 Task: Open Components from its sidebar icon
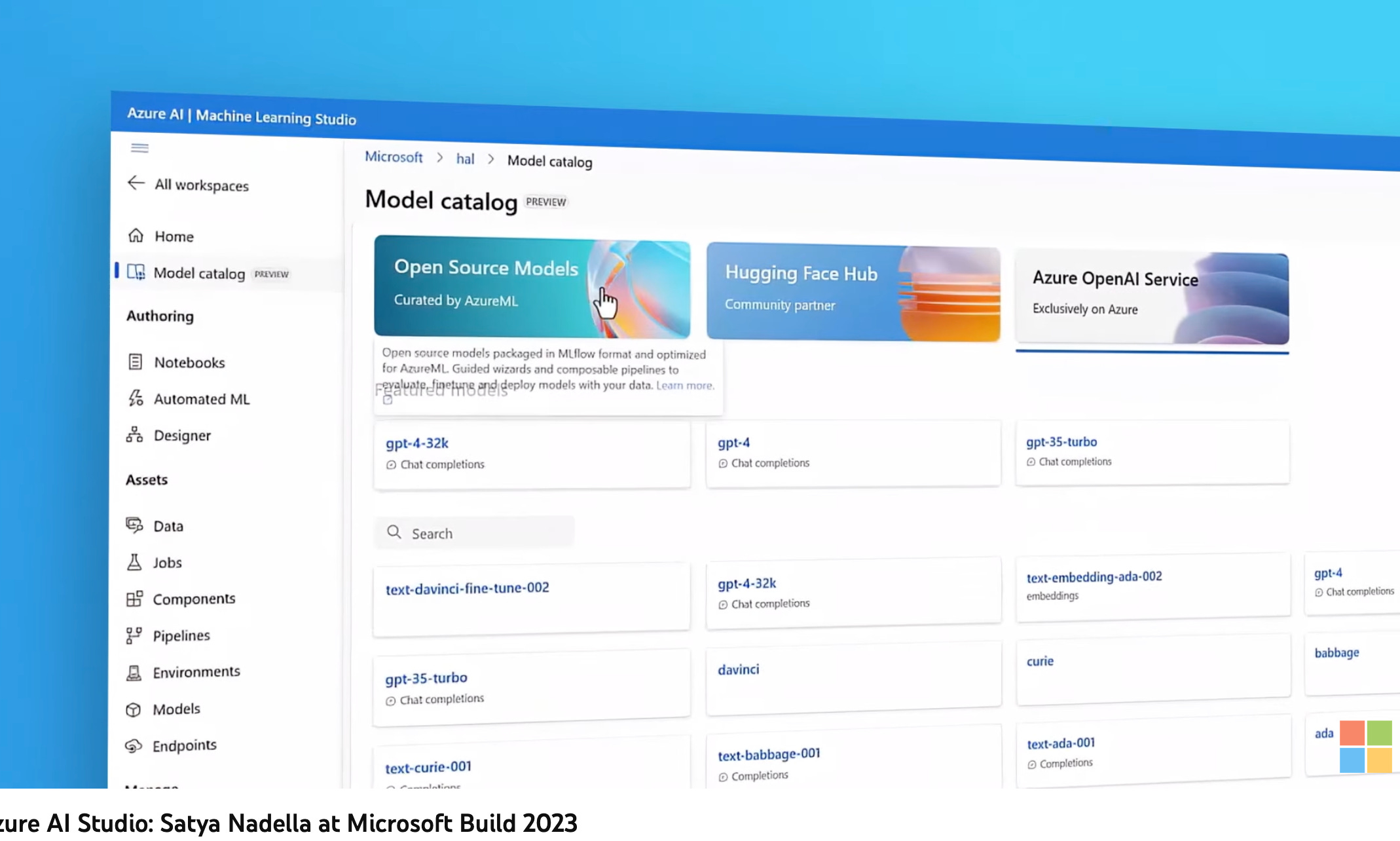[x=134, y=598]
